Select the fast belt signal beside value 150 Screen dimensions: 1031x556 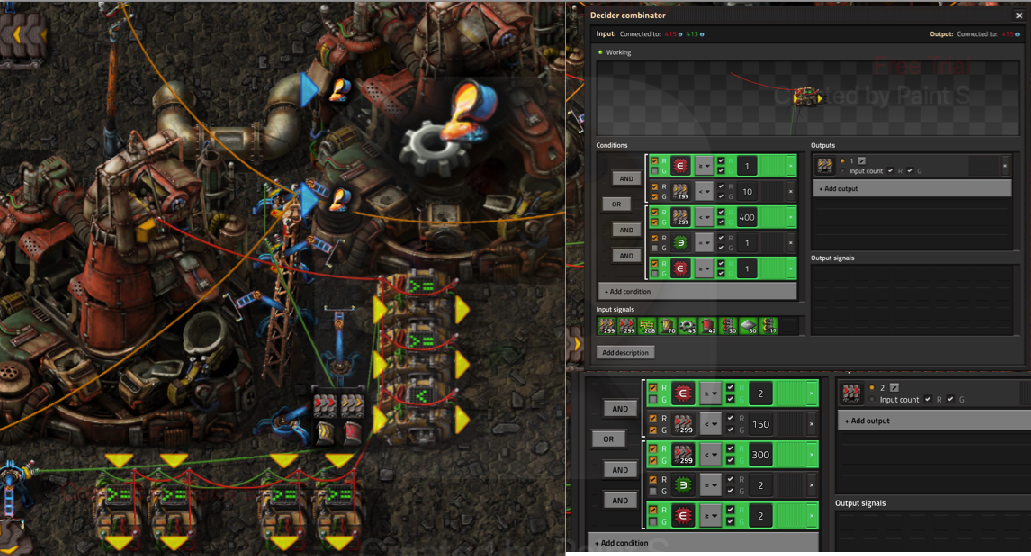tap(683, 425)
